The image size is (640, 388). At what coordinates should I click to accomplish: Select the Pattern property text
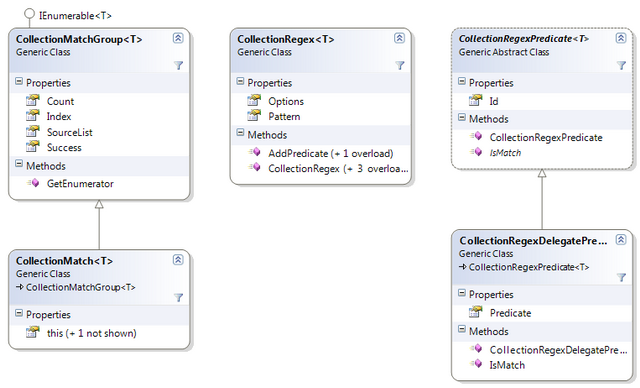coord(284,116)
